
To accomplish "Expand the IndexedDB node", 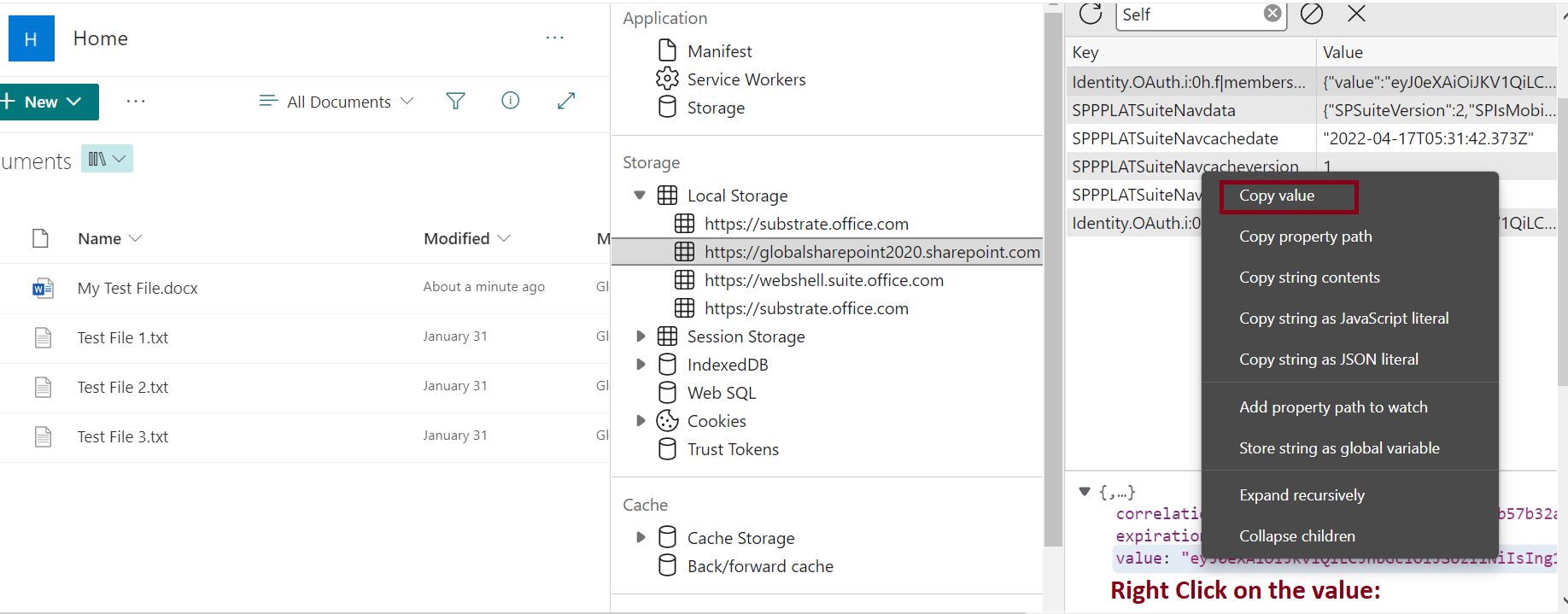I will click(641, 365).
